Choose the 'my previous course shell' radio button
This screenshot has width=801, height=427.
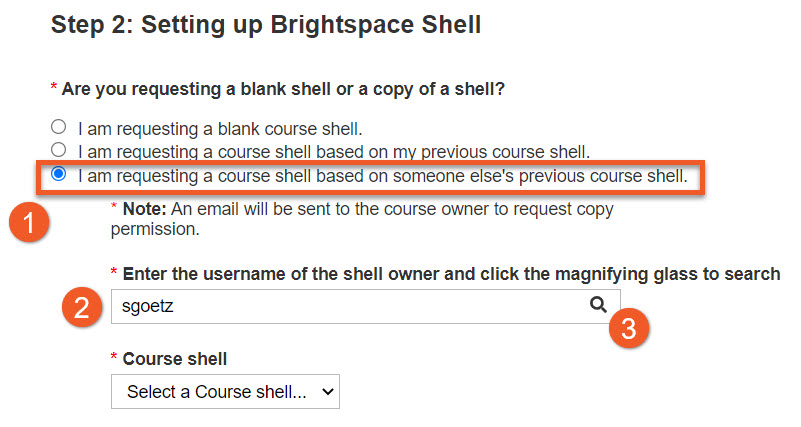click(59, 150)
